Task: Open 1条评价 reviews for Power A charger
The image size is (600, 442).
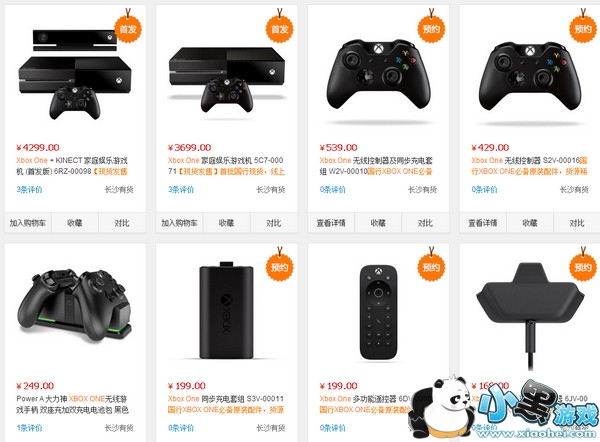Action: (x=29, y=428)
